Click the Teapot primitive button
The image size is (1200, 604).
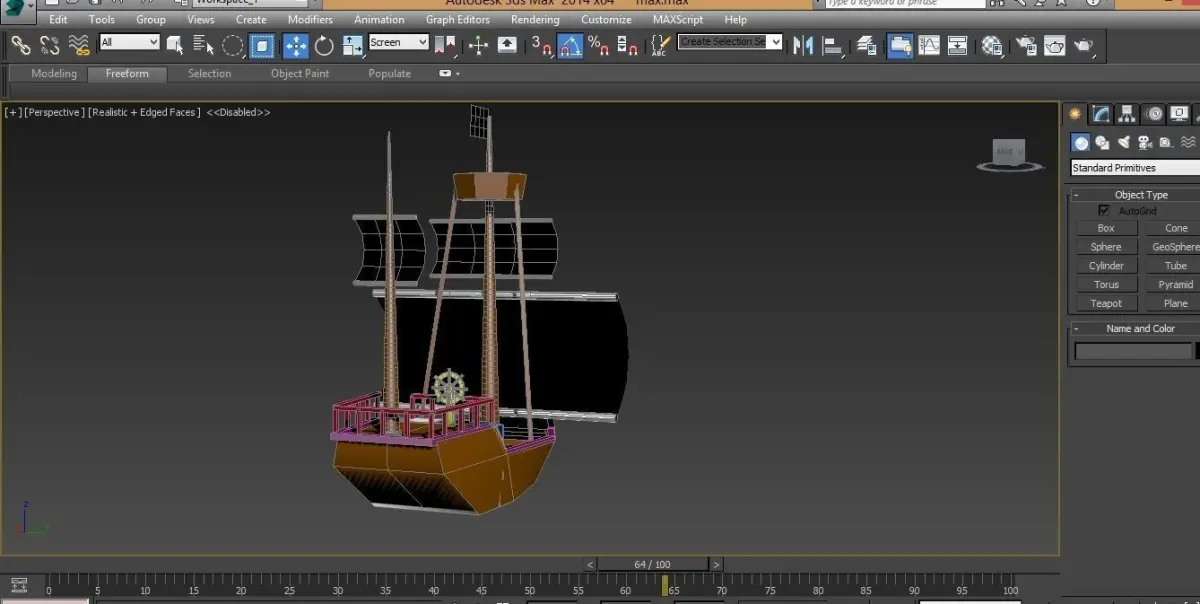(x=1106, y=304)
